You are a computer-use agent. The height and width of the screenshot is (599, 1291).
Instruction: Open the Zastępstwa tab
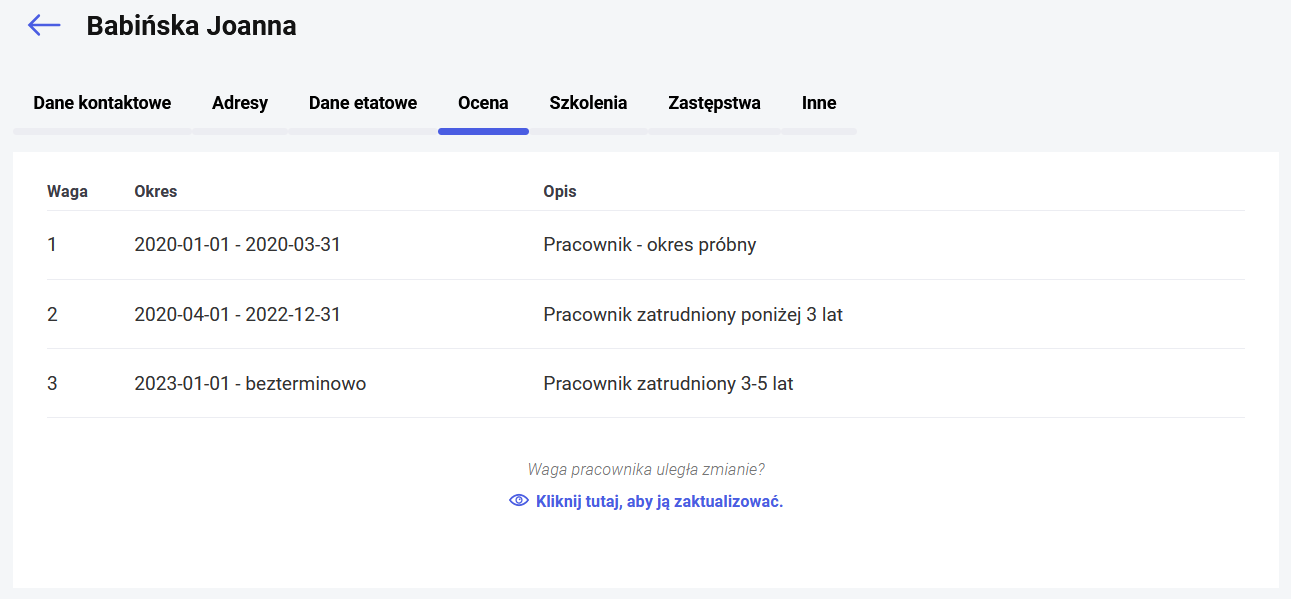[714, 103]
